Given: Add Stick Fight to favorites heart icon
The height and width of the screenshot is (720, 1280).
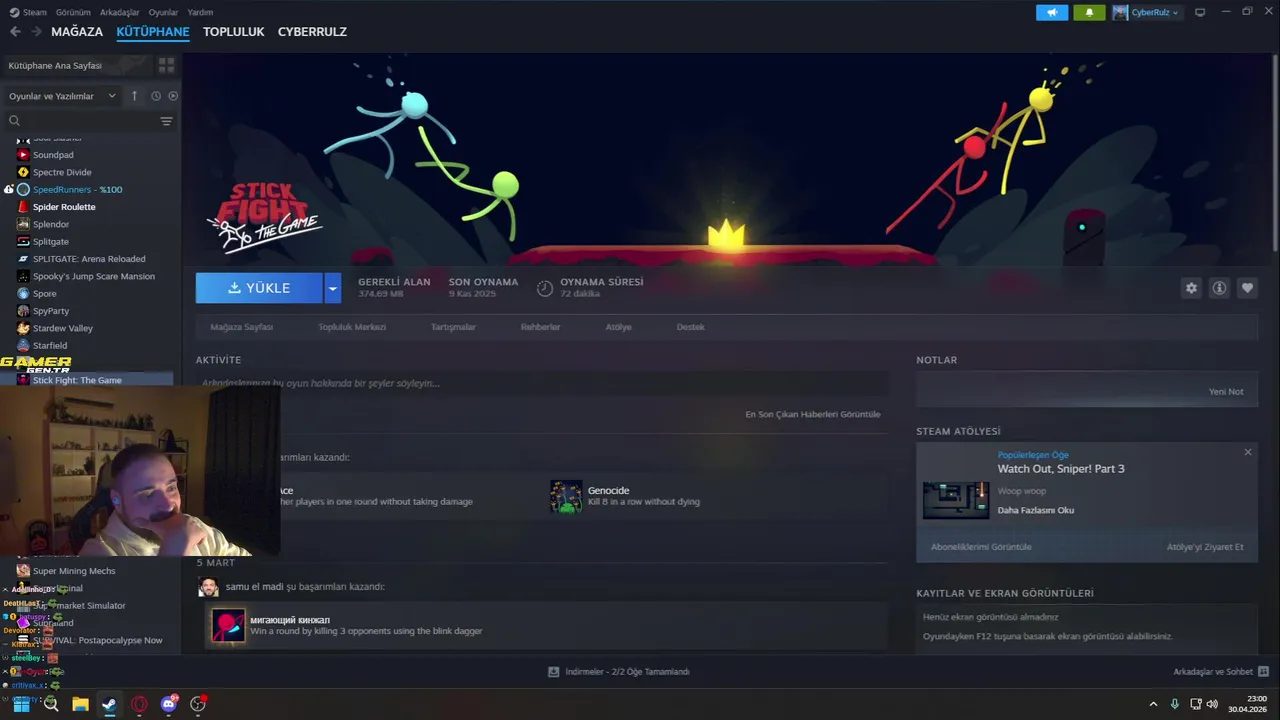Looking at the screenshot, I should [1247, 288].
